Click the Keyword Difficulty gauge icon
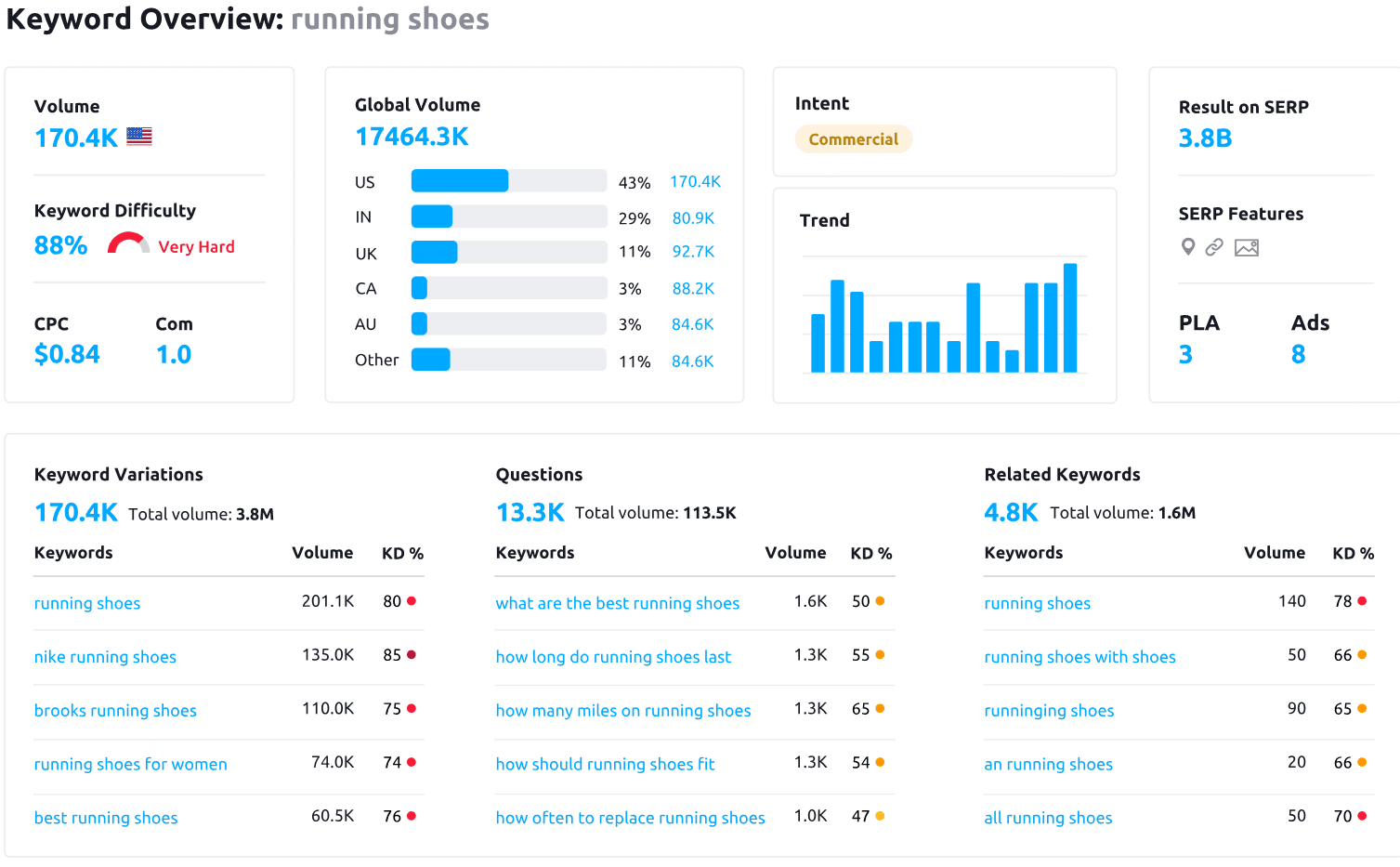This screenshot has width=1400, height=867. click(127, 242)
